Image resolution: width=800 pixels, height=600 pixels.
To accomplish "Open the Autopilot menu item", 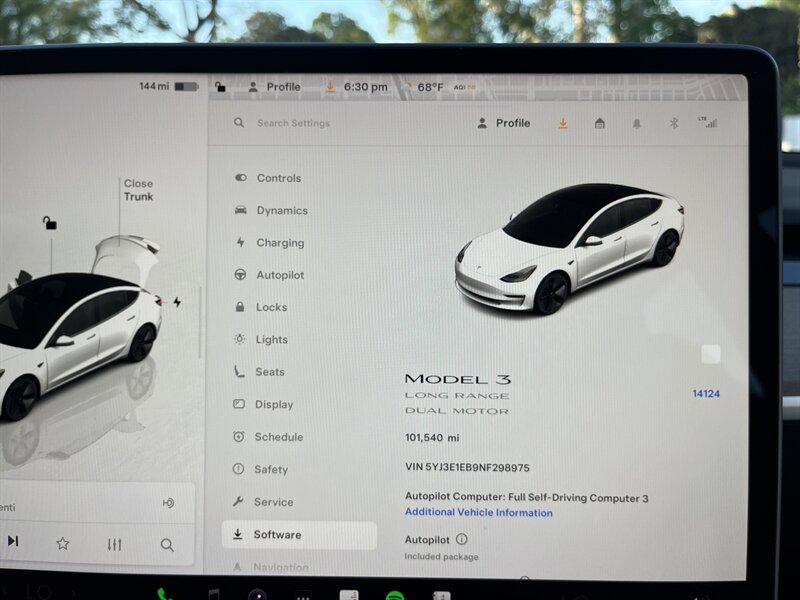I will (x=269, y=275).
